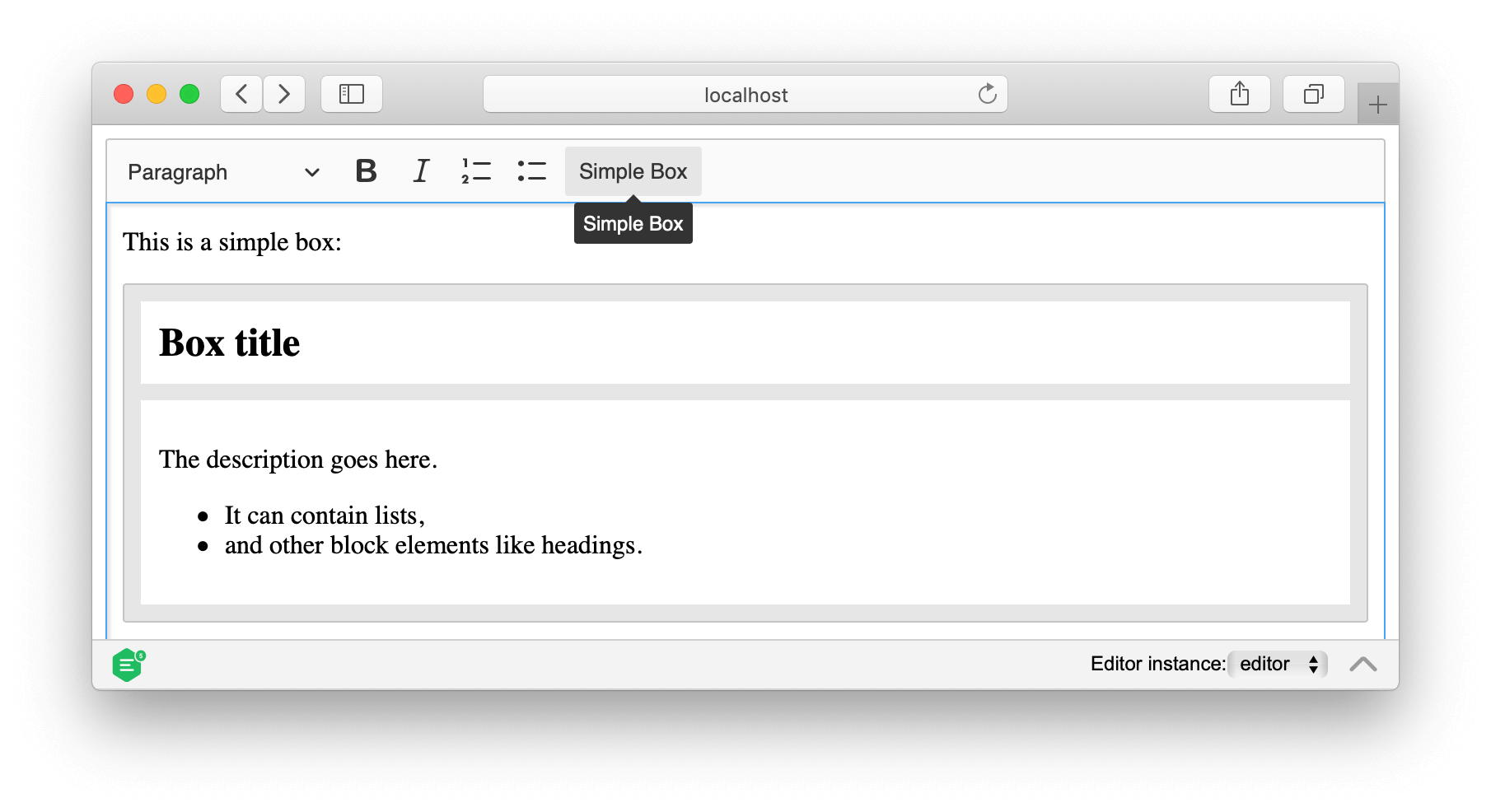1491x812 pixels.
Task: Insert a bulleted list
Action: tap(531, 171)
